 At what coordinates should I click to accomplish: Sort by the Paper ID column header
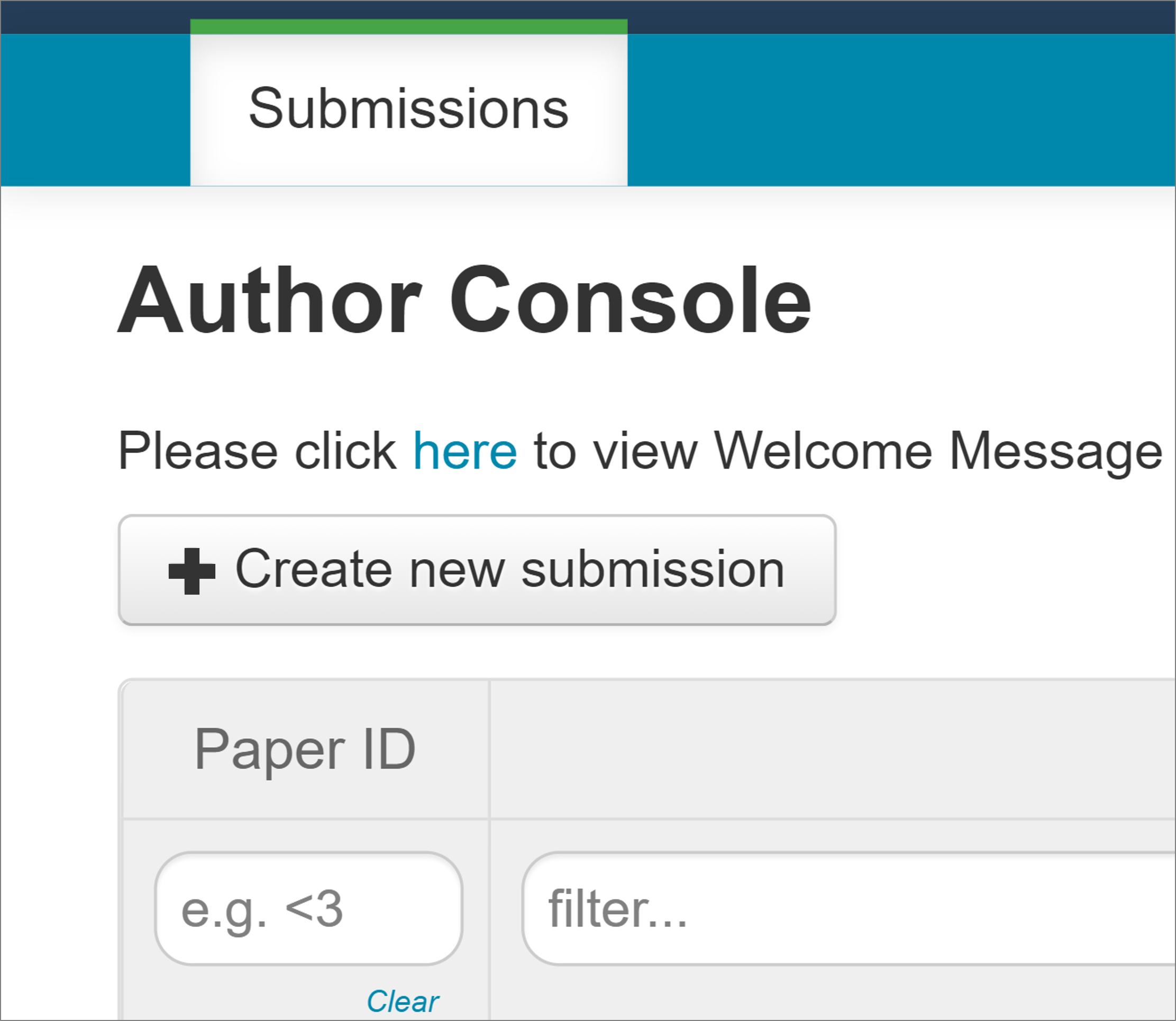[x=305, y=749]
